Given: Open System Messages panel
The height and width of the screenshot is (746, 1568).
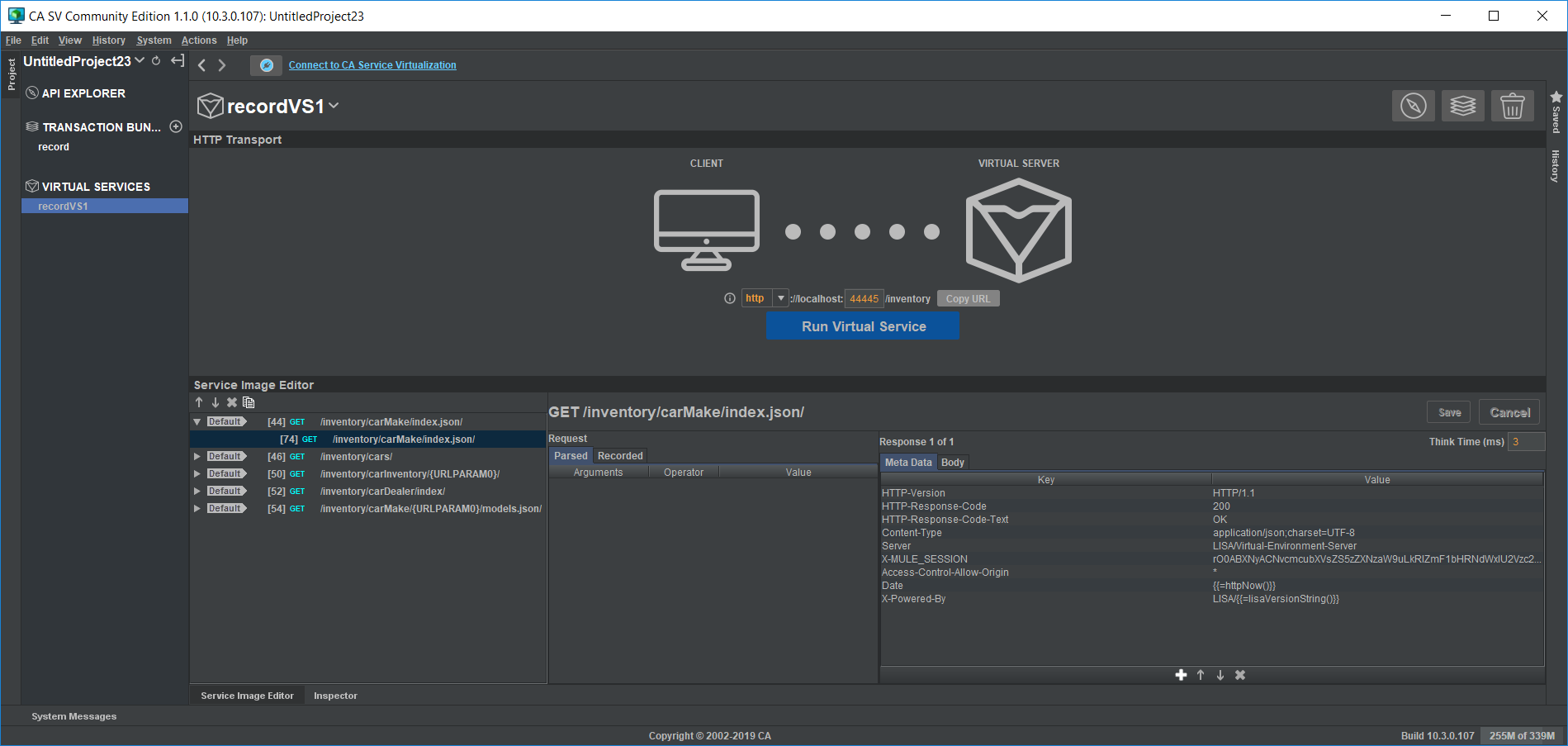Looking at the screenshot, I should coord(73,716).
